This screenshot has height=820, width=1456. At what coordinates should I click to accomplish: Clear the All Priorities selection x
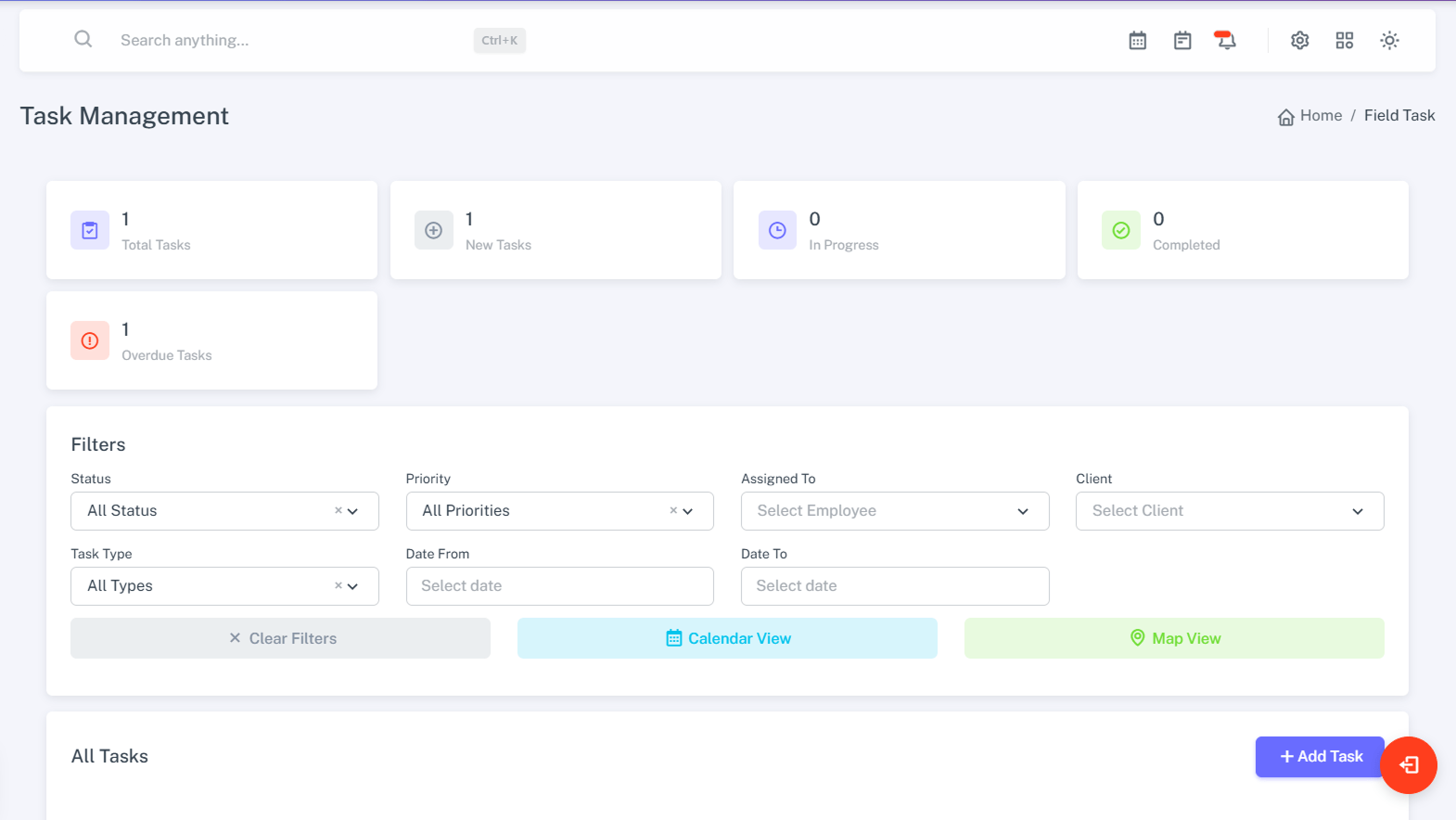(x=673, y=510)
